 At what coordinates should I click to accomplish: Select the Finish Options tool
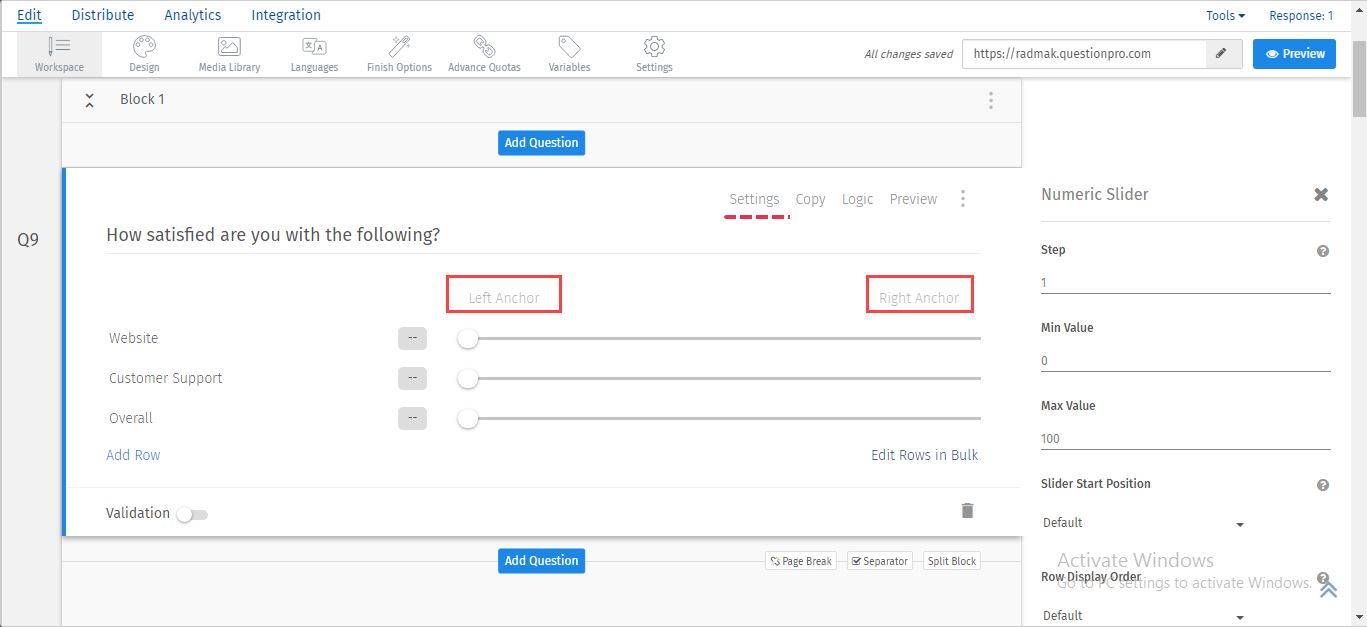(x=398, y=53)
